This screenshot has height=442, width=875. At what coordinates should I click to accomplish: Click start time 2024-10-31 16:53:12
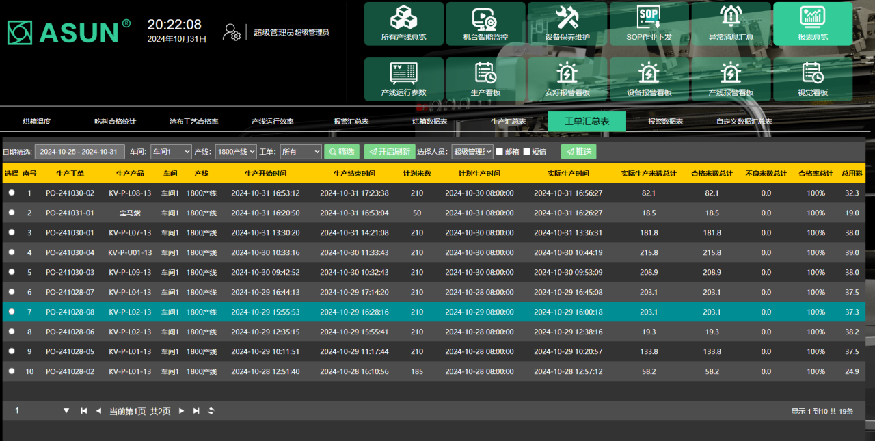266,193
